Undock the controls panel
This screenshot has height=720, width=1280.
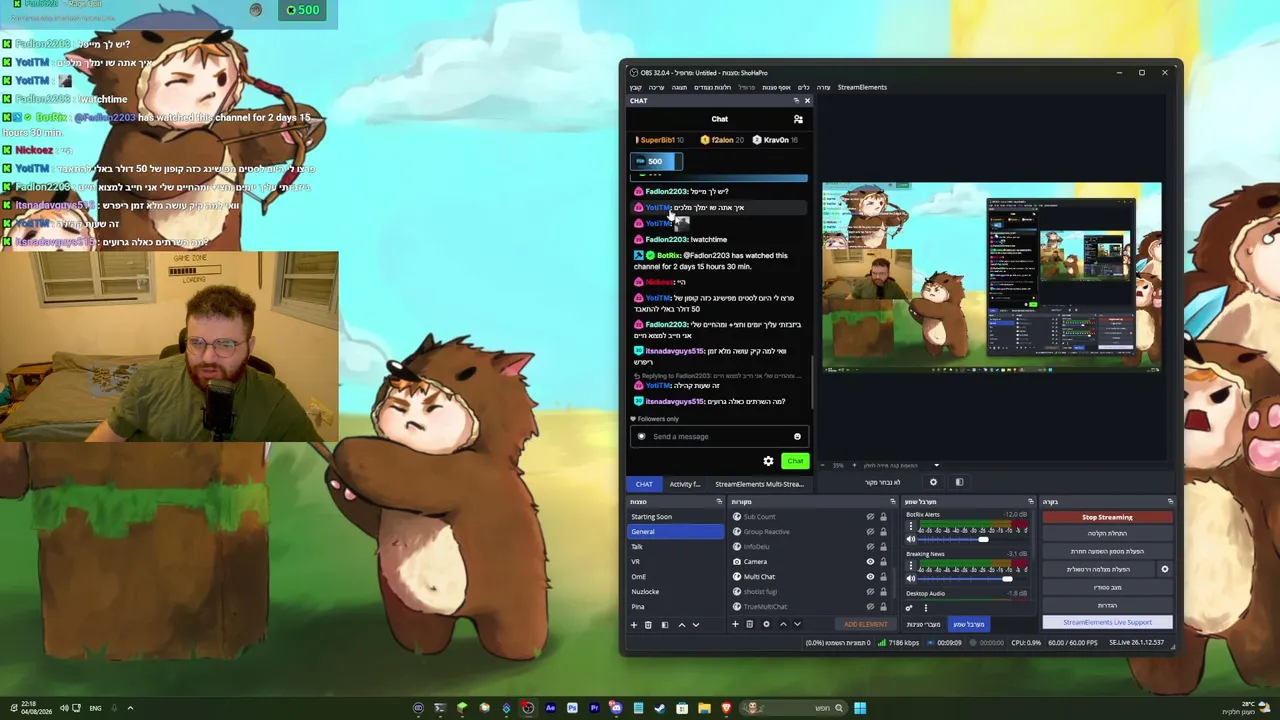click(x=1170, y=502)
